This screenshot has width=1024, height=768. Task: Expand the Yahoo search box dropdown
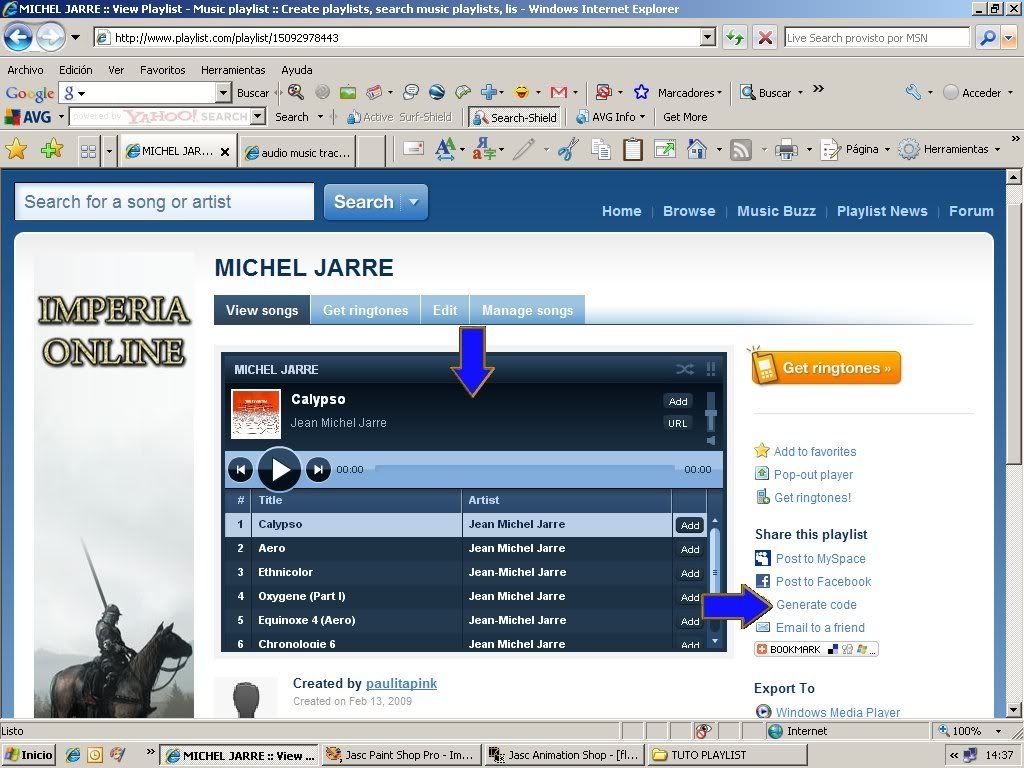258,117
